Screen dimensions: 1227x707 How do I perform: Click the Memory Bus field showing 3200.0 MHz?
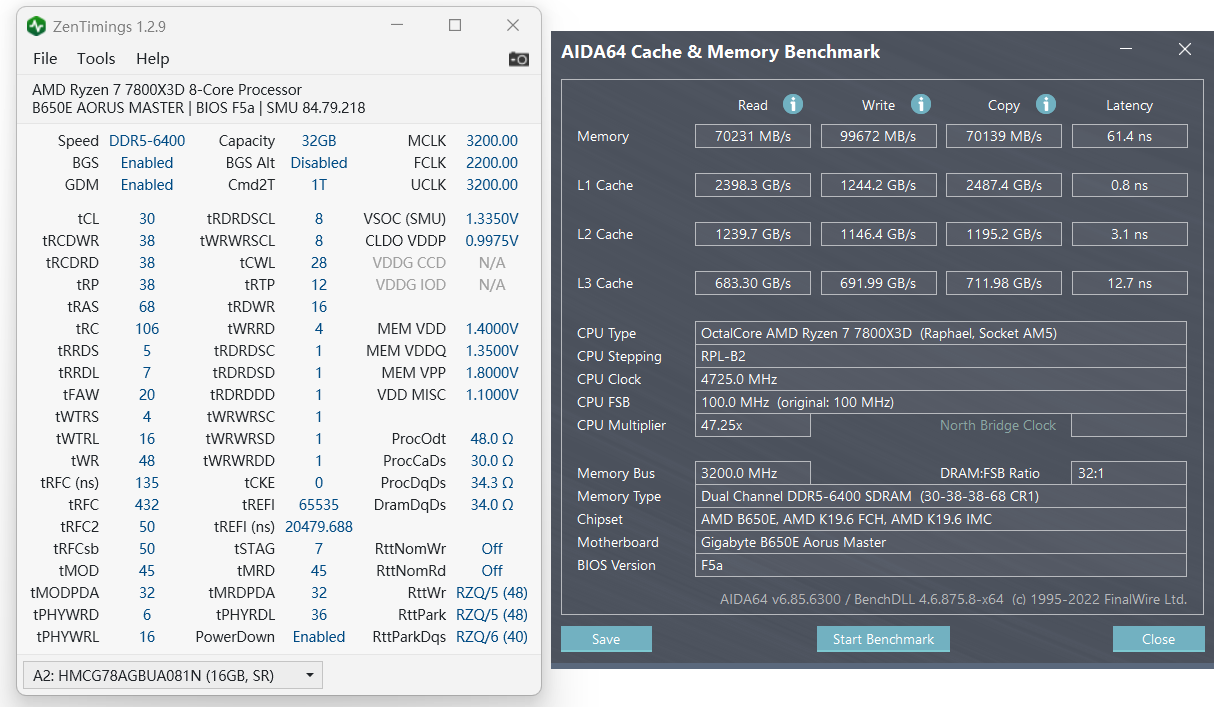click(x=753, y=472)
